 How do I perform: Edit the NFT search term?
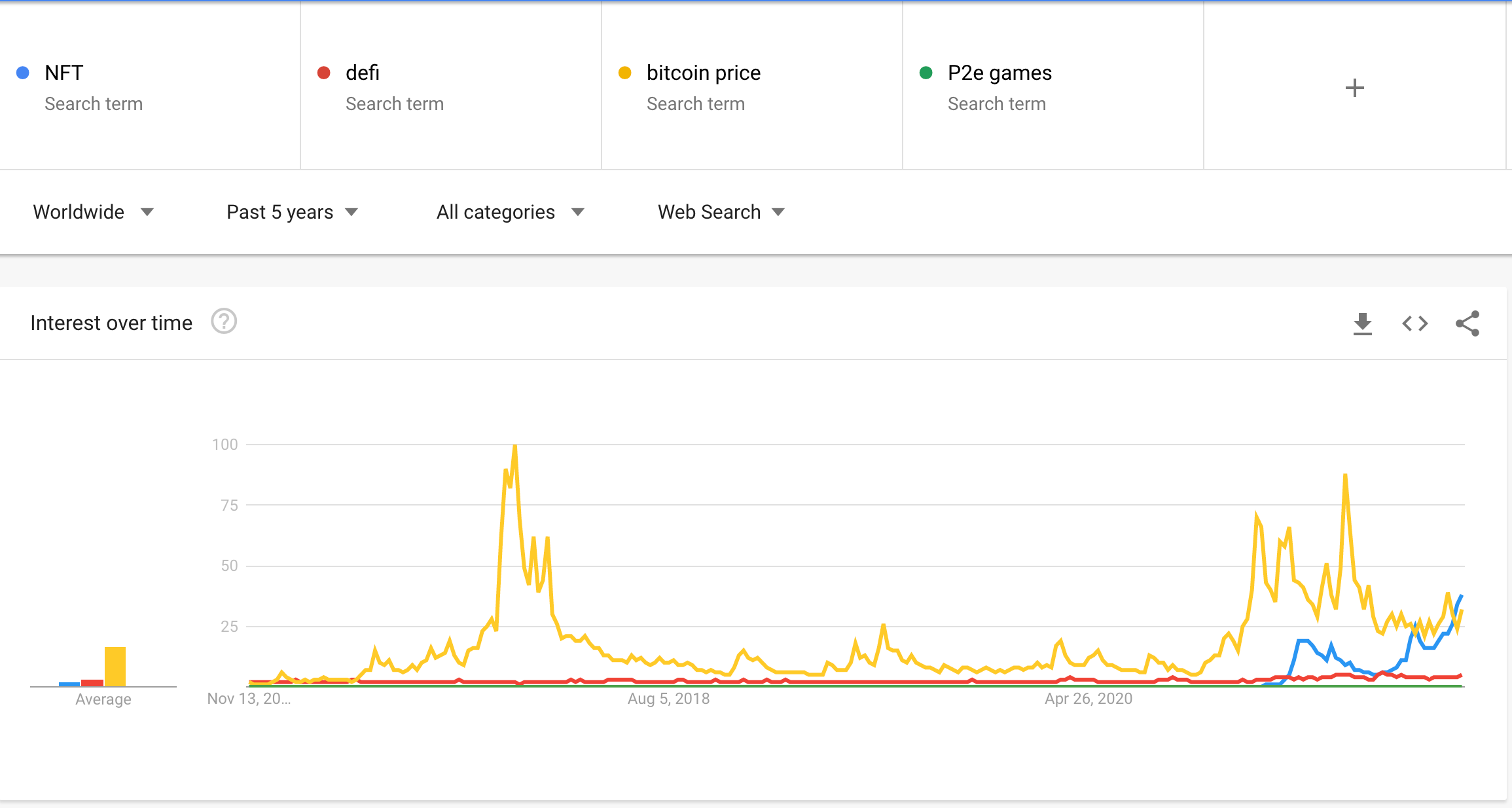(x=64, y=73)
